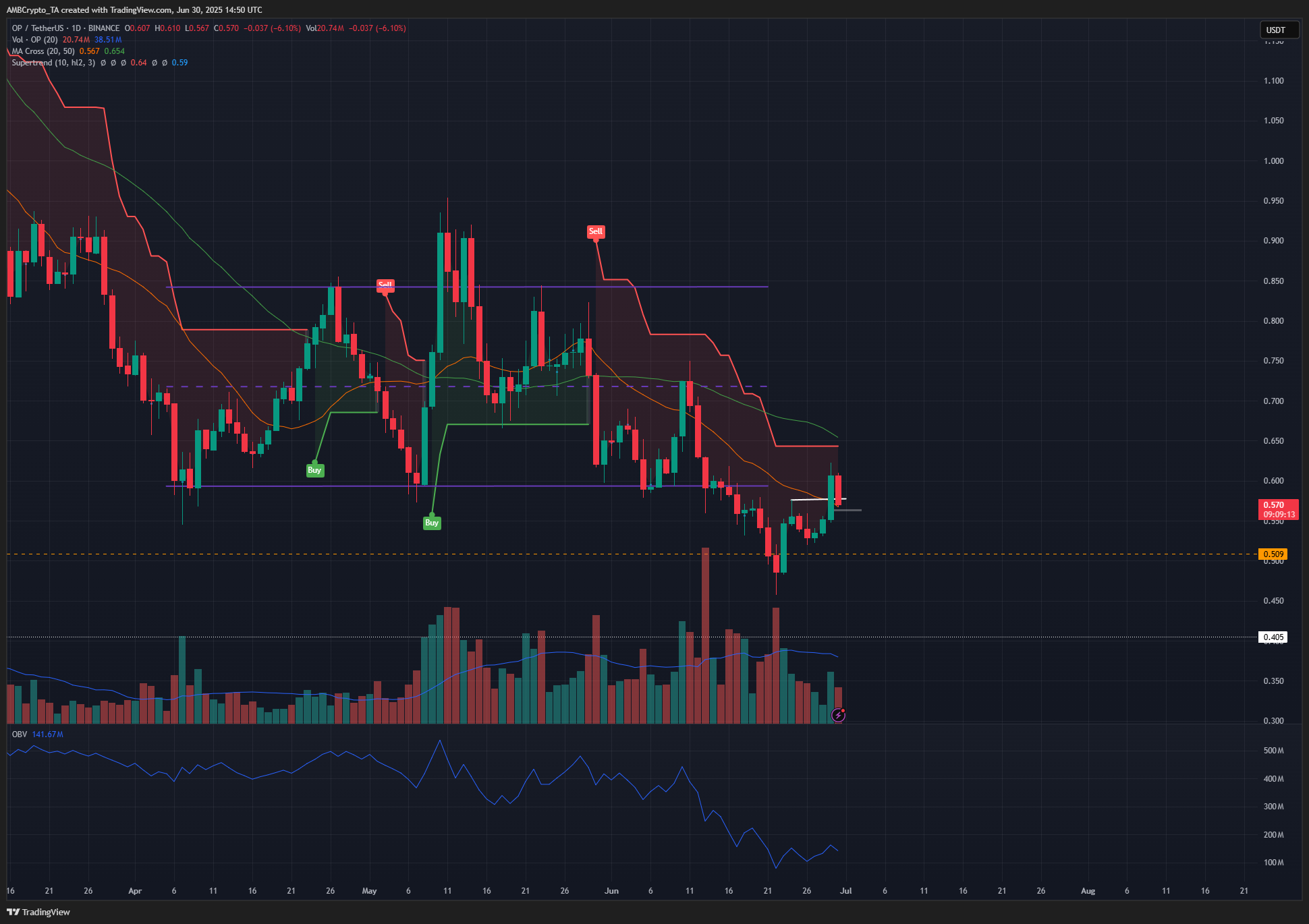Click the red 0.570 current price label
The height and width of the screenshot is (924, 1309).
(1278, 509)
